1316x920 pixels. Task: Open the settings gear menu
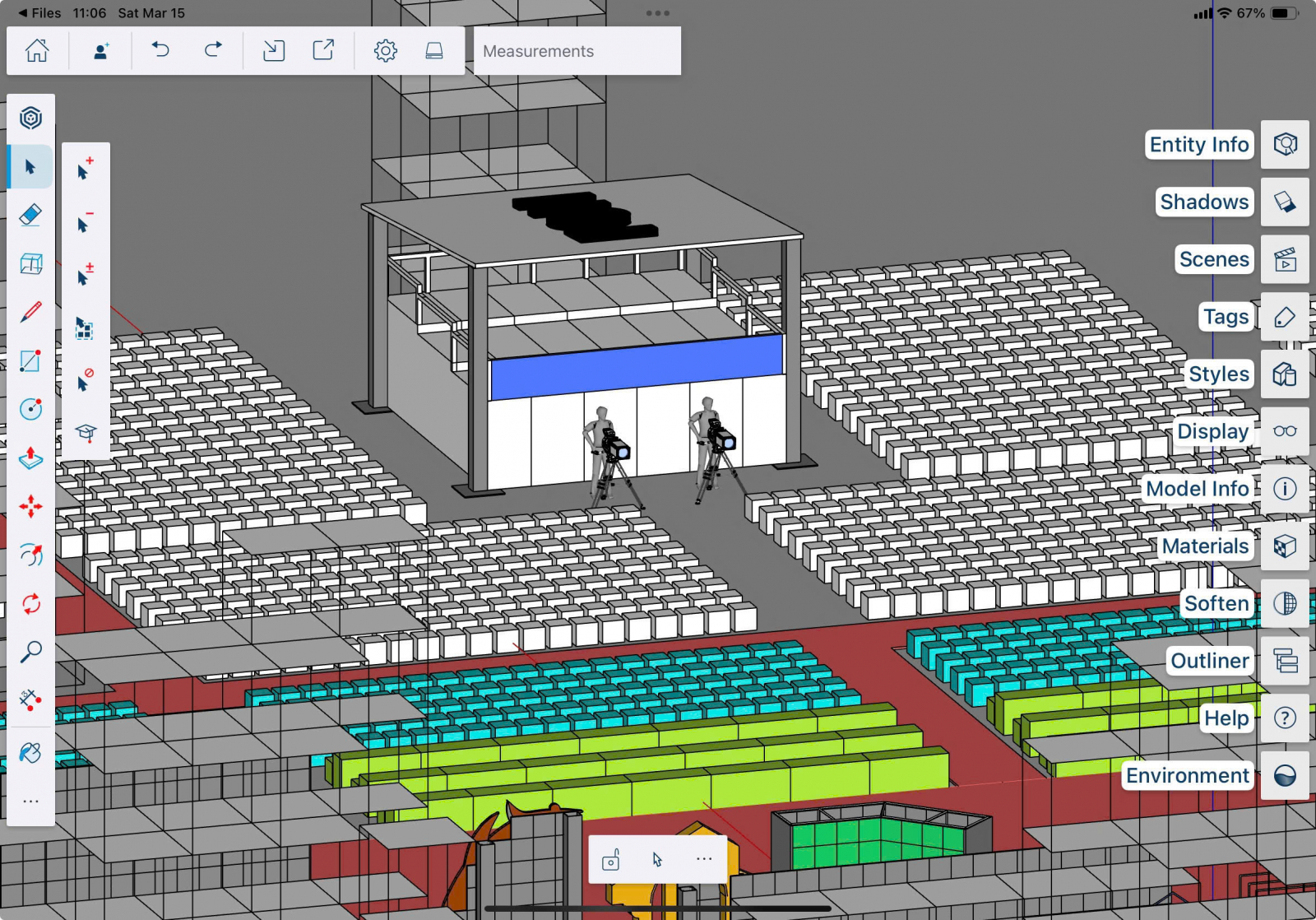coord(385,51)
